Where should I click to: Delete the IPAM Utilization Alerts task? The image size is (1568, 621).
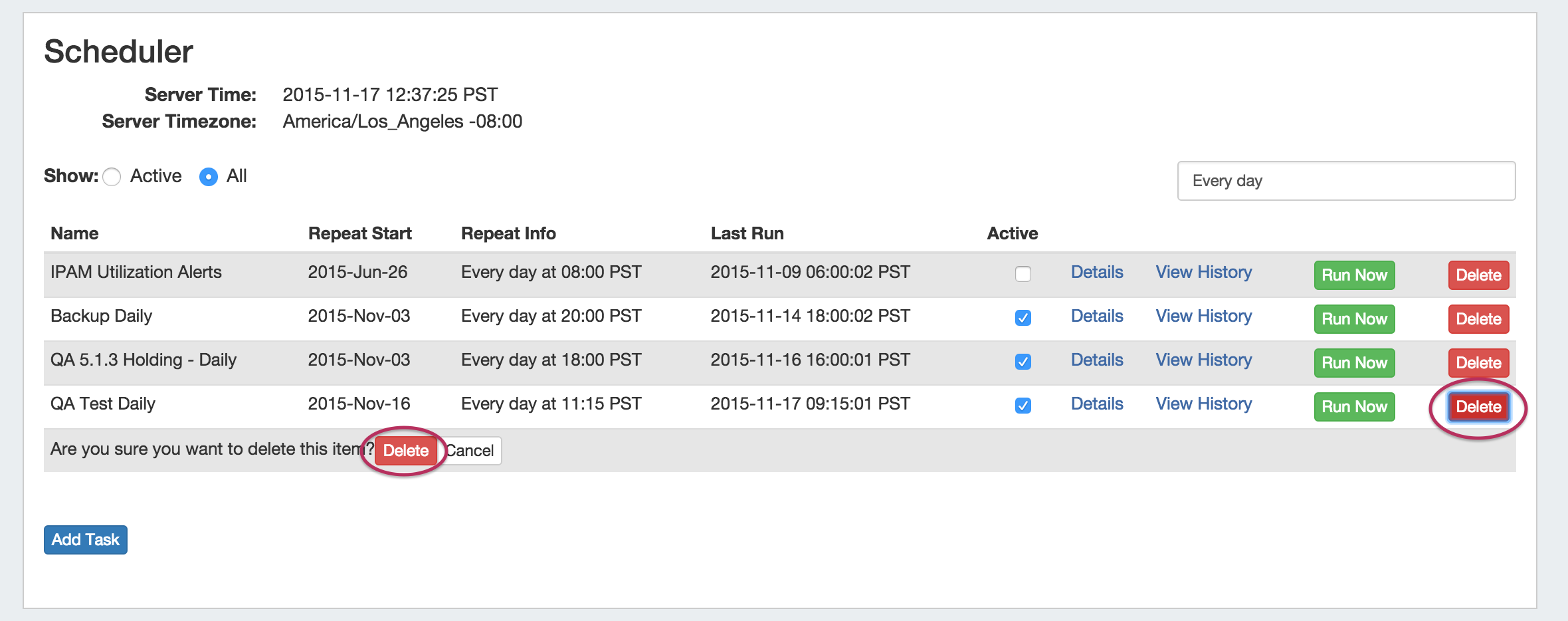[x=1478, y=275]
